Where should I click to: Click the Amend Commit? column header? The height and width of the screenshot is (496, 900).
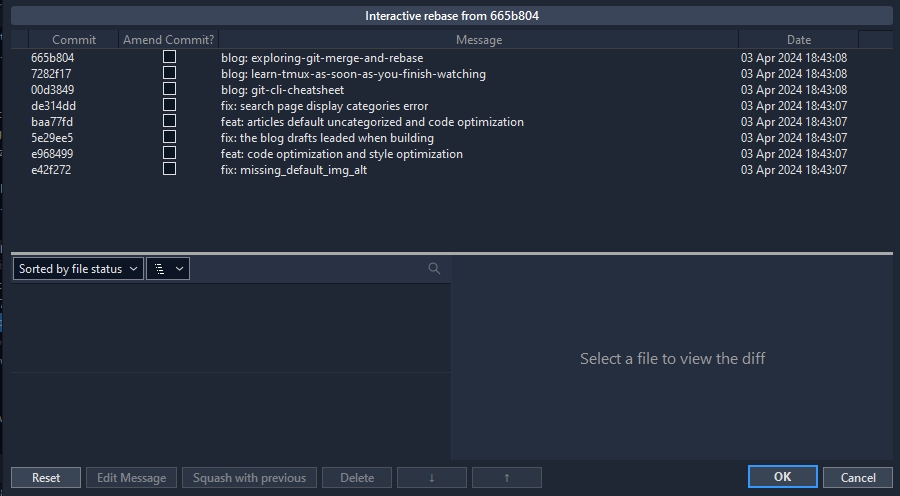168,40
